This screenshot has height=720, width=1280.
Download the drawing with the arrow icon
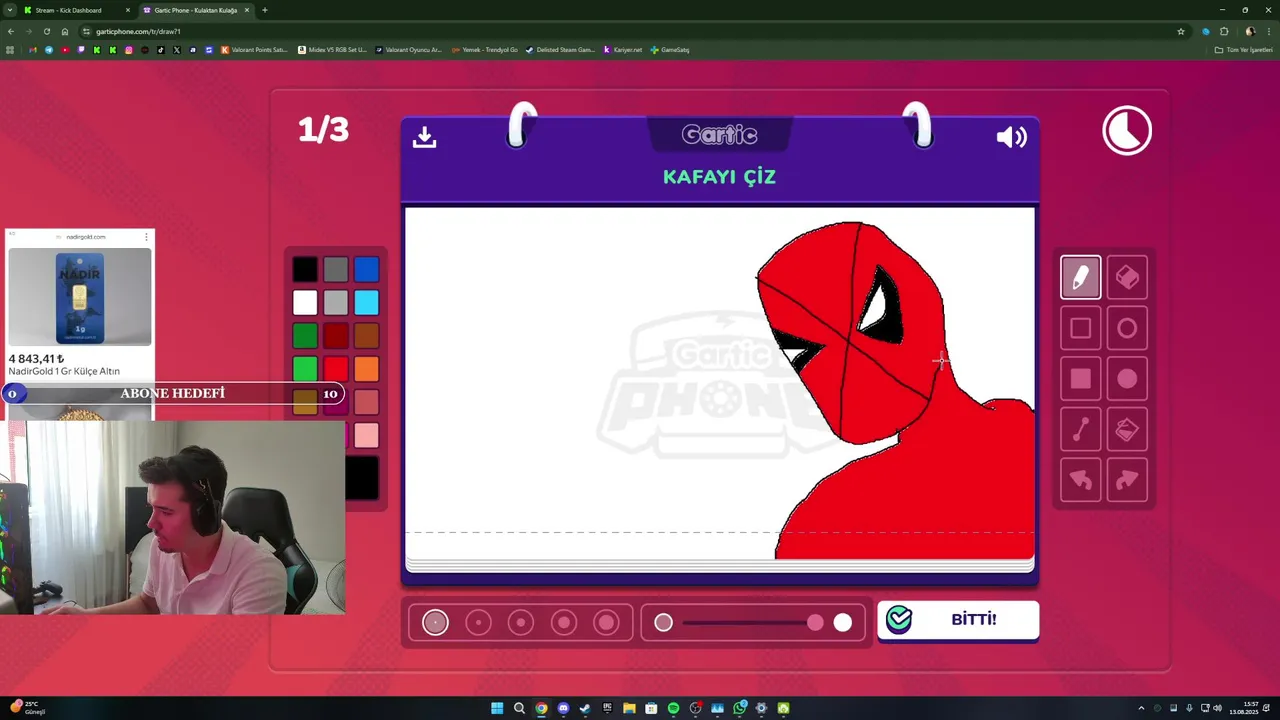tap(424, 137)
